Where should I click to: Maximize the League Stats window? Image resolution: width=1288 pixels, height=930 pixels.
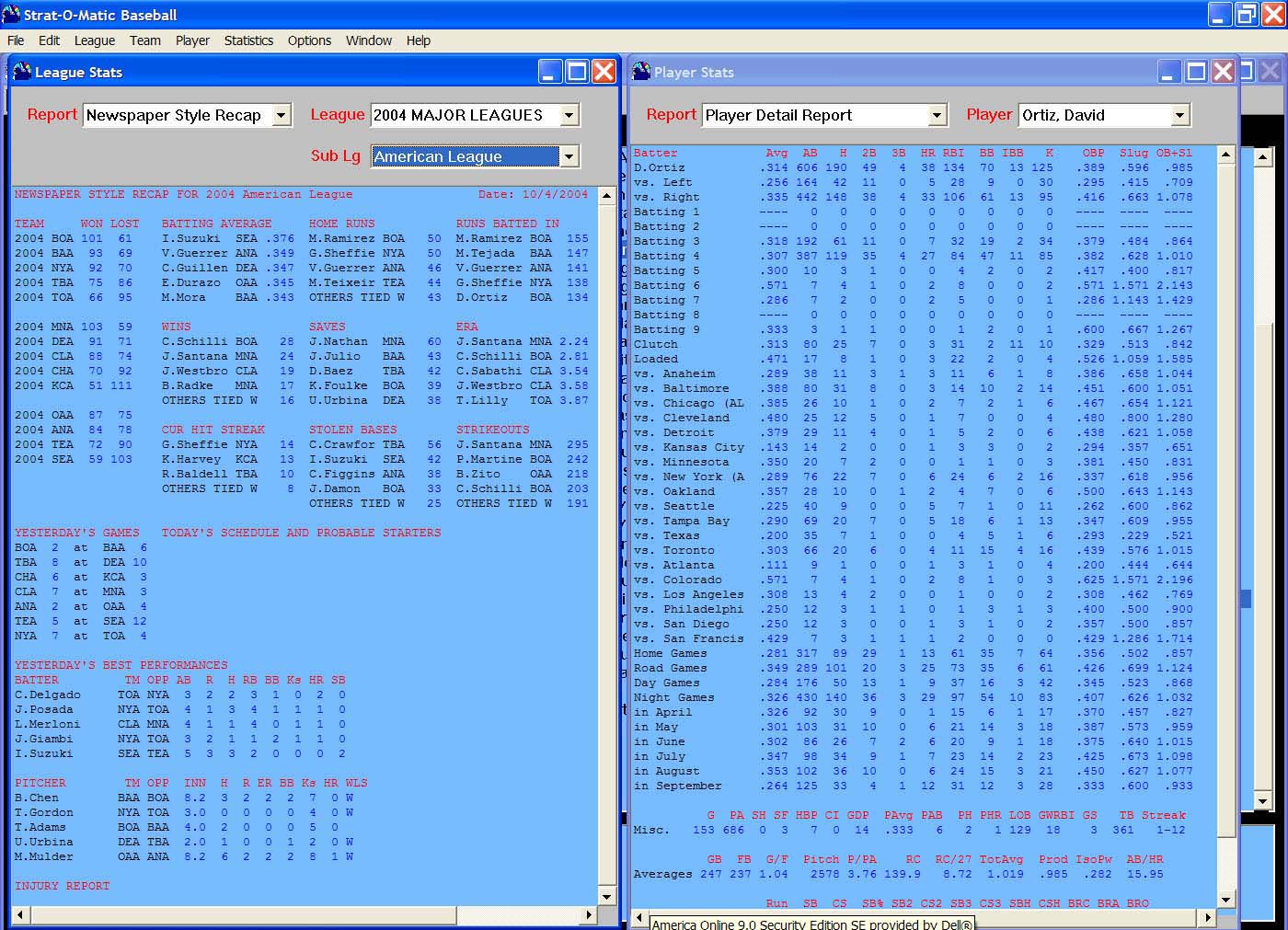pyautogui.click(x=577, y=72)
